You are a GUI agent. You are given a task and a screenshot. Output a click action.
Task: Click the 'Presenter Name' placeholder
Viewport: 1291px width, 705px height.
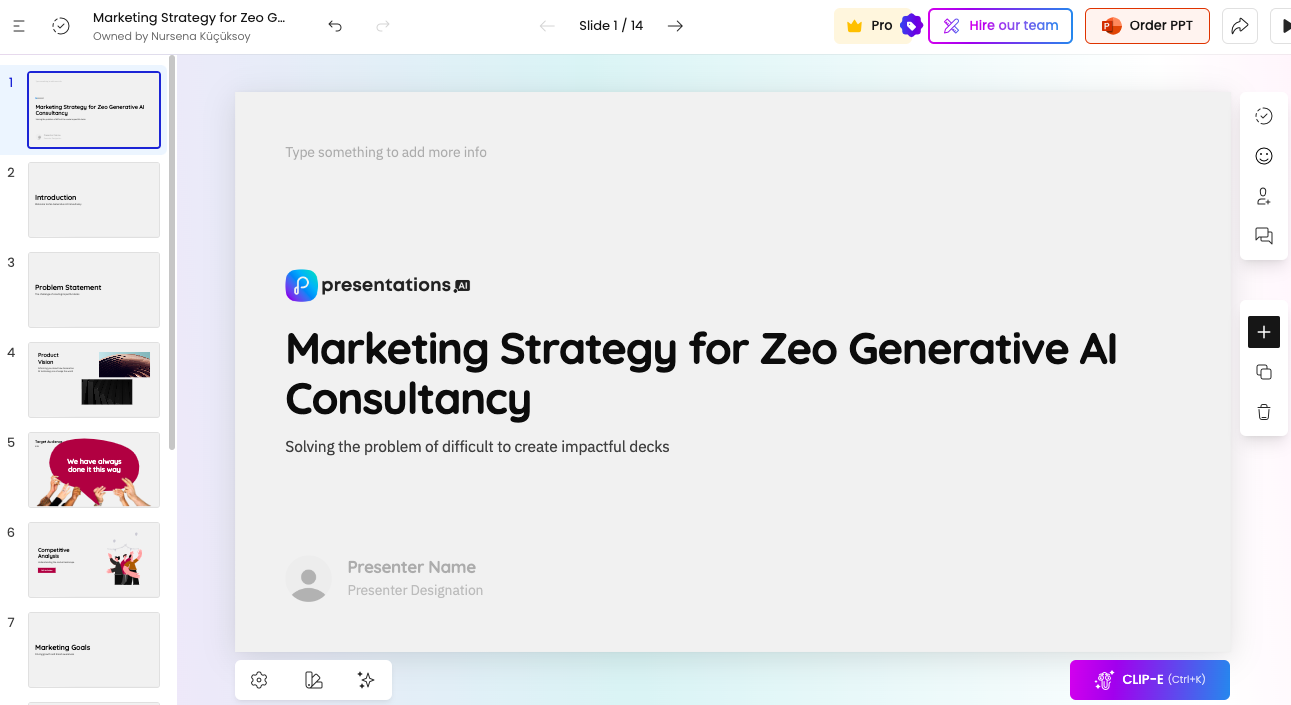(x=412, y=567)
